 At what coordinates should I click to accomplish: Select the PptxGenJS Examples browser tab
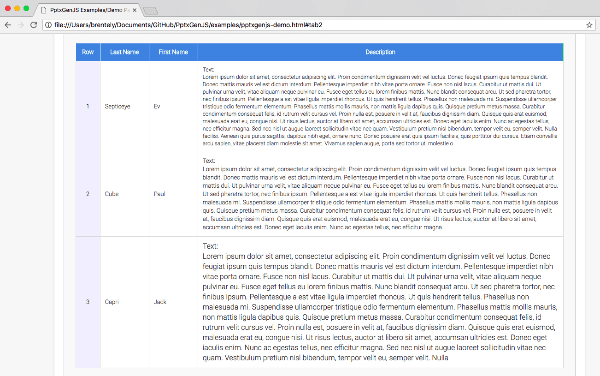88,10
